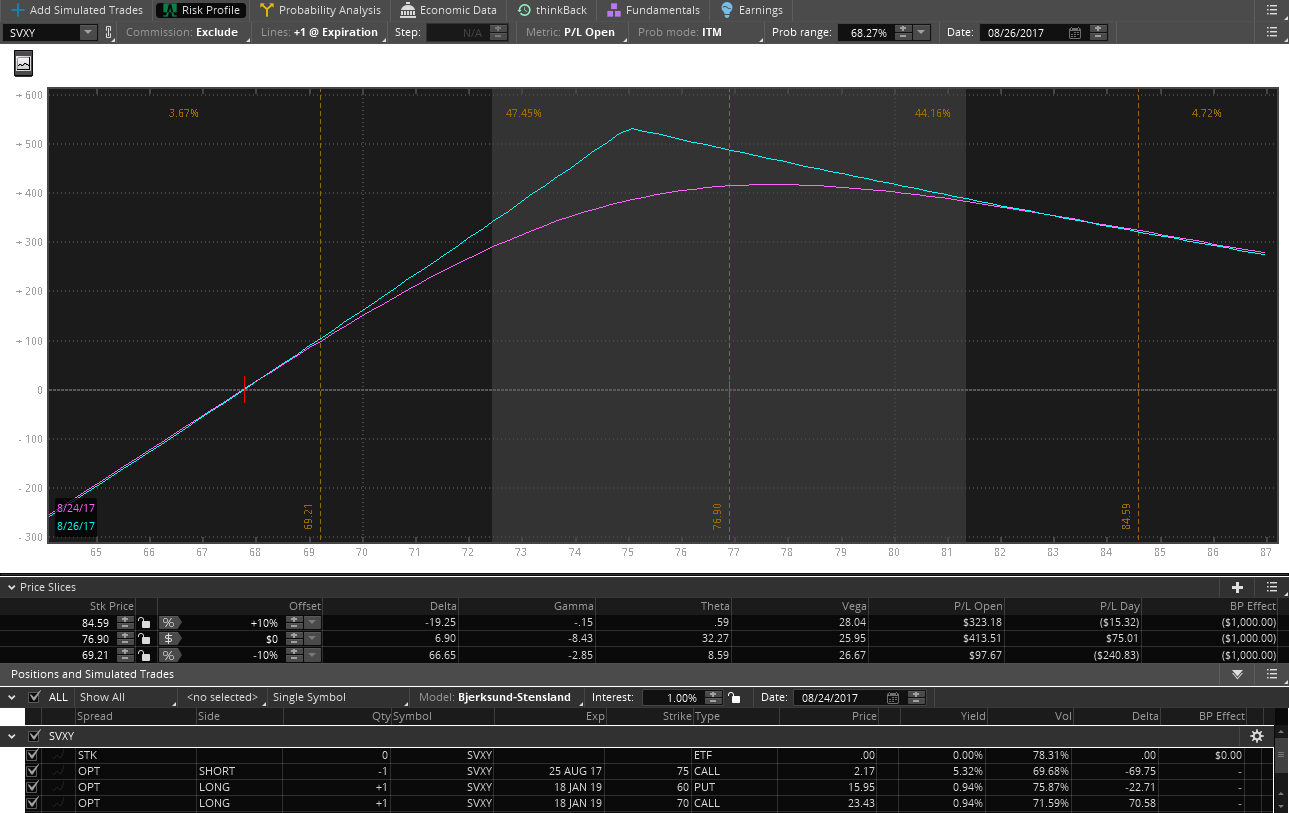Click Add Simulated Trades button

[x=76, y=10]
